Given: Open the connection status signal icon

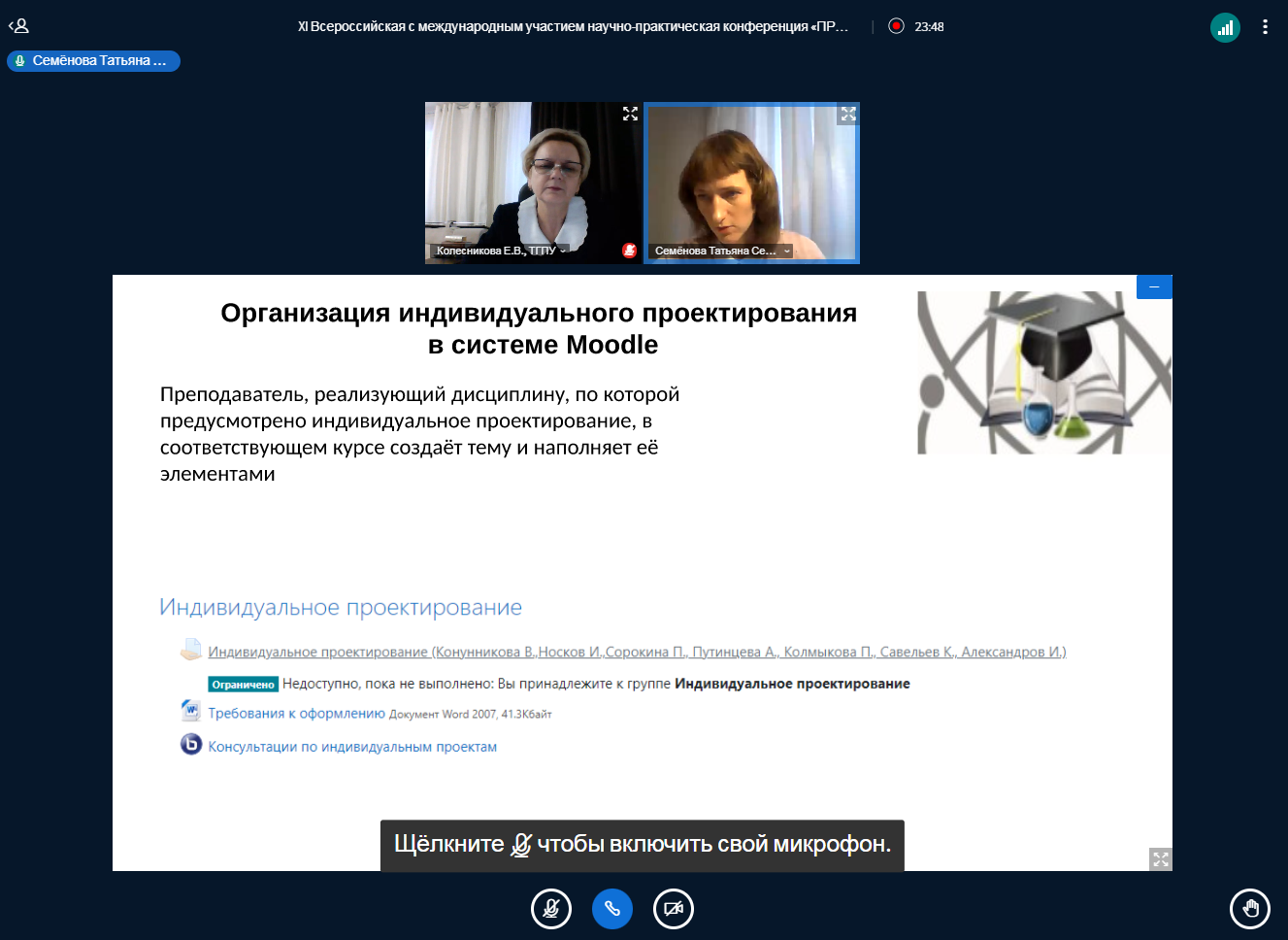Looking at the screenshot, I should tap(1225, 27).
